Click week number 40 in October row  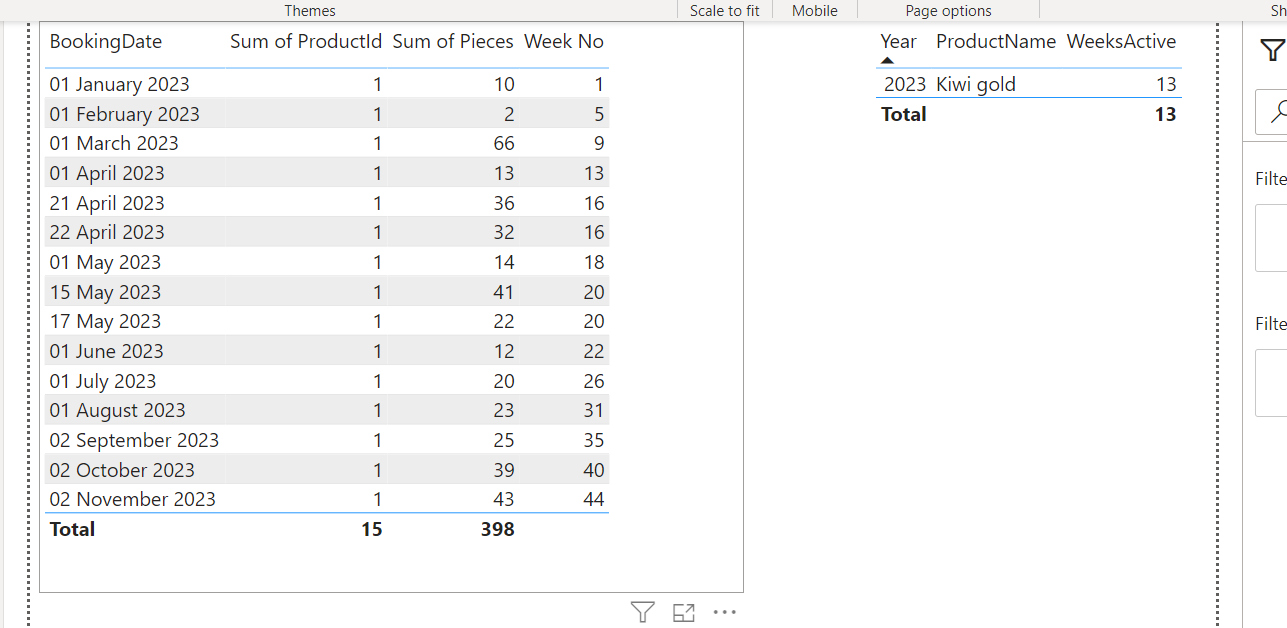(x=594, y=470)
